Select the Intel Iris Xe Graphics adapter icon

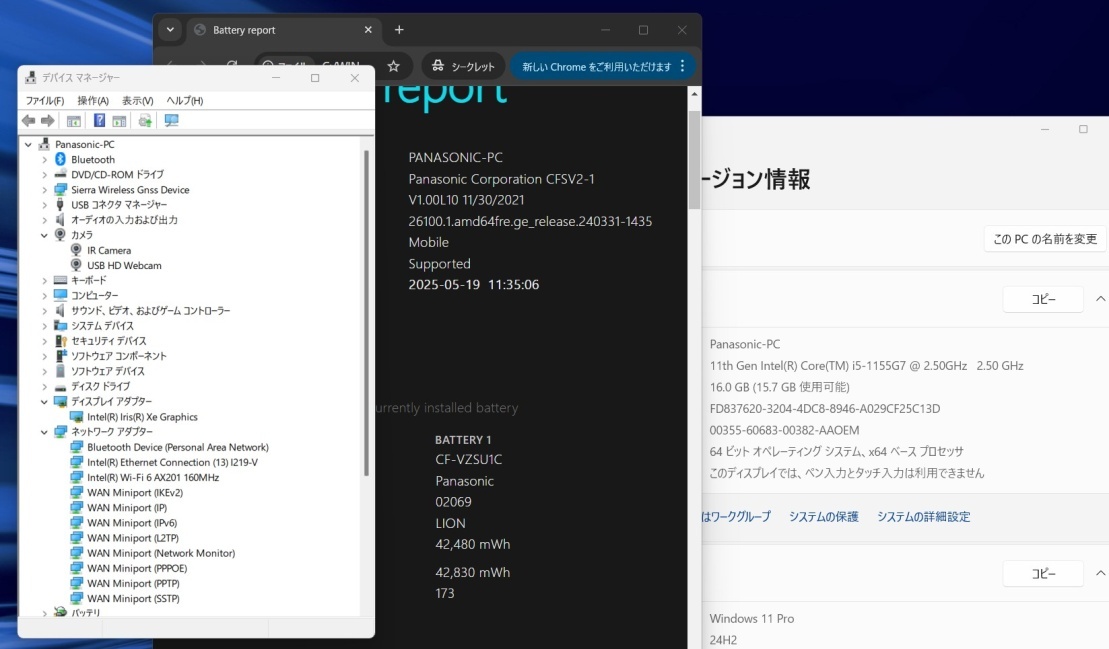tap(76, 417)
